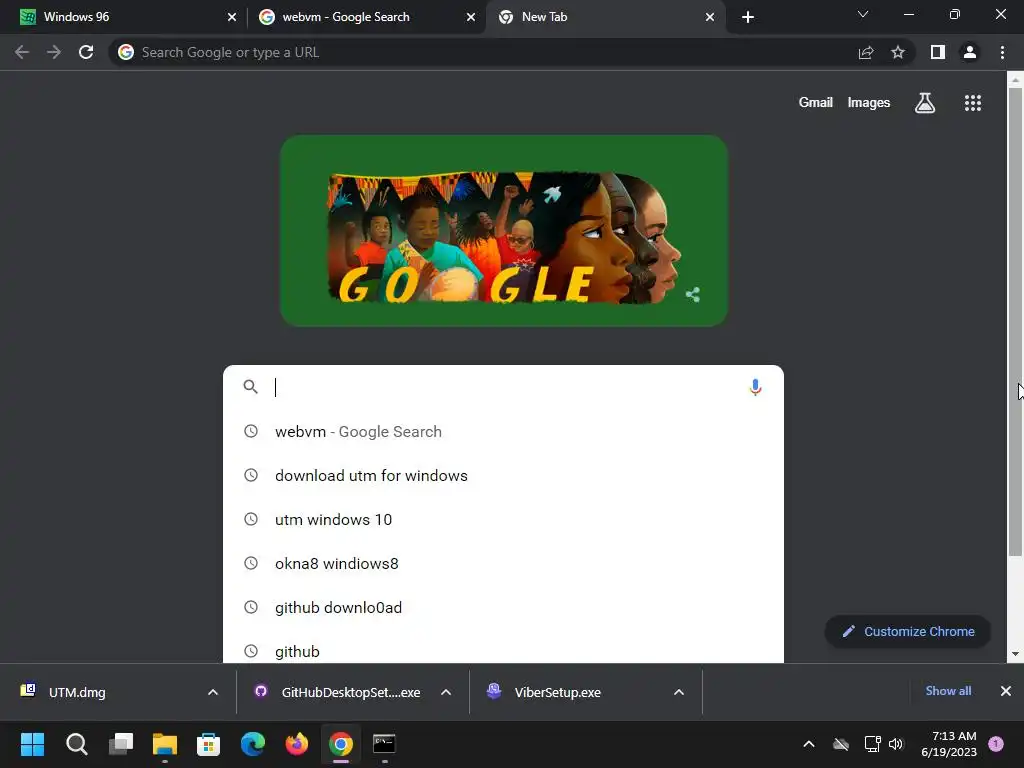
Task: Open File Explorer from taskbar
Action: tap(165, 744)
